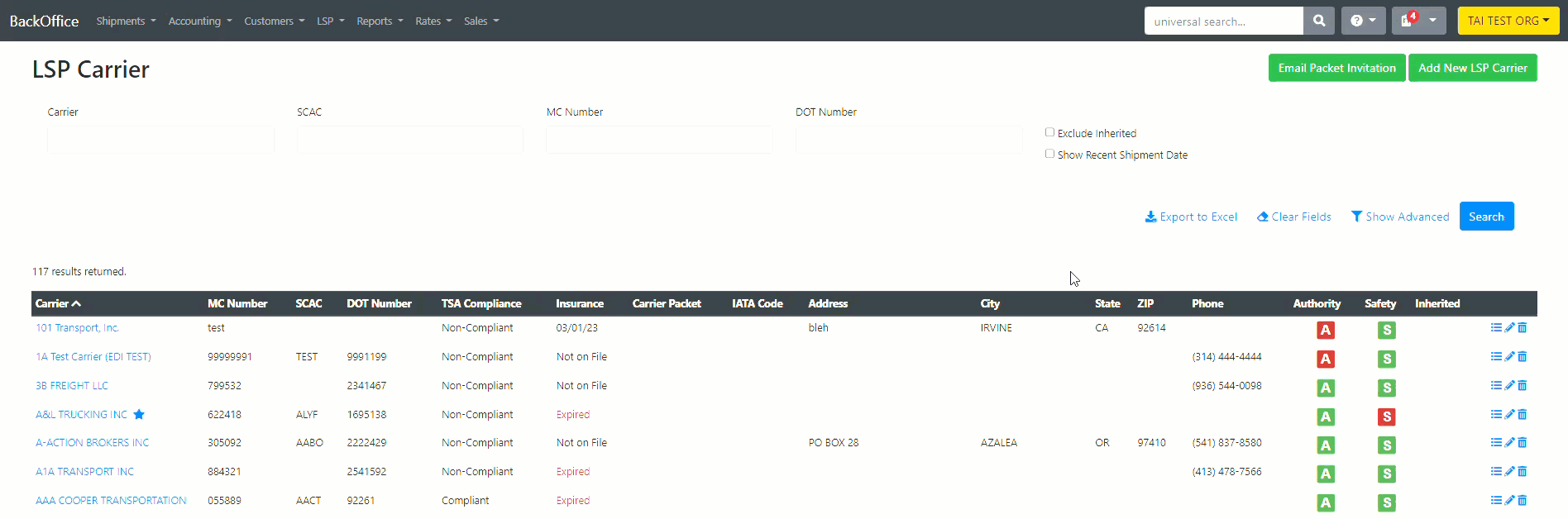The image size is (1568, 519).
Task: Click trash icon on A-ACTION BROKERS INC row
Action: coord(1523,443)
